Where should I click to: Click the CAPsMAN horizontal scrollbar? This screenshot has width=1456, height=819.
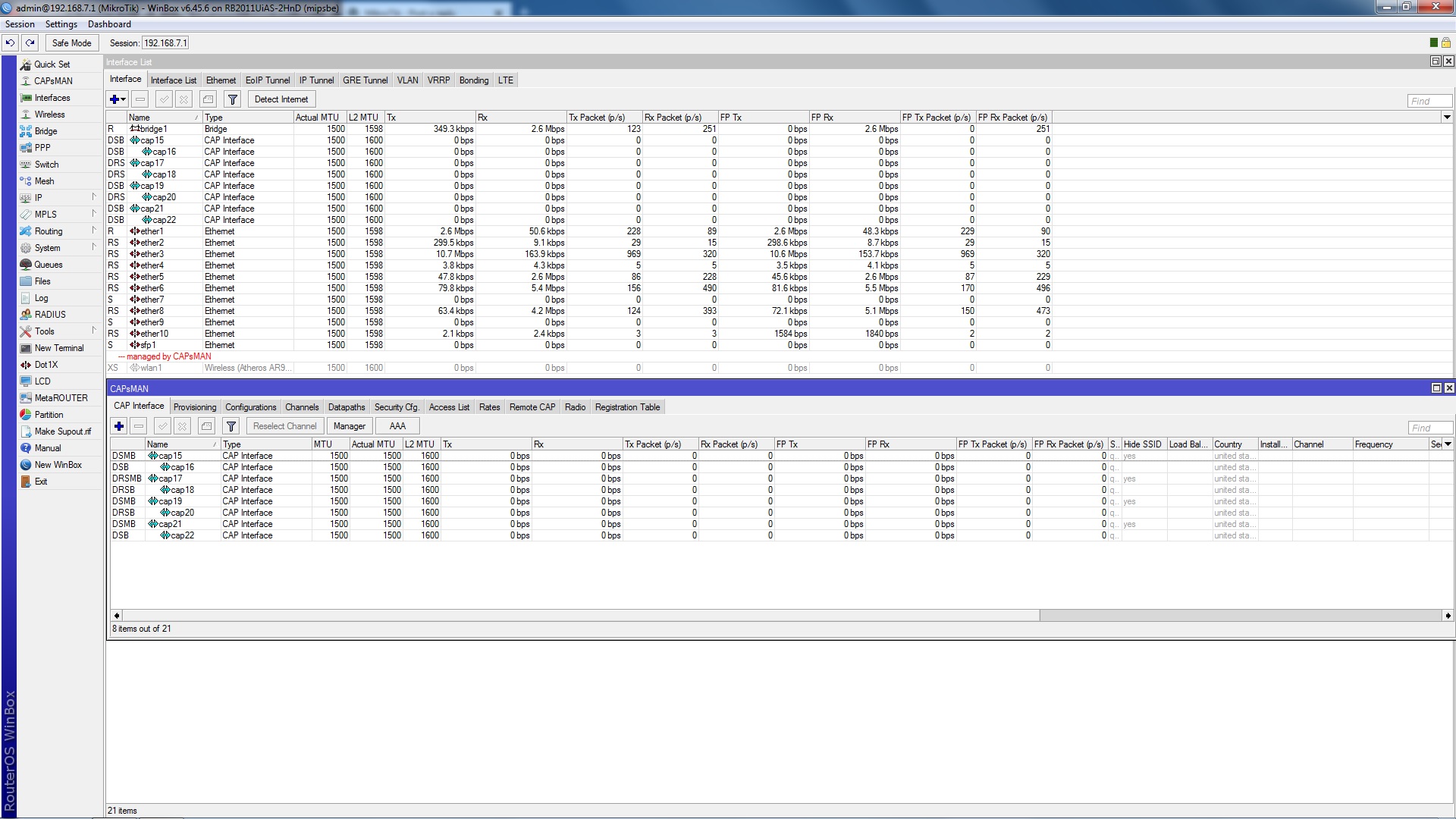coord(576,616)
